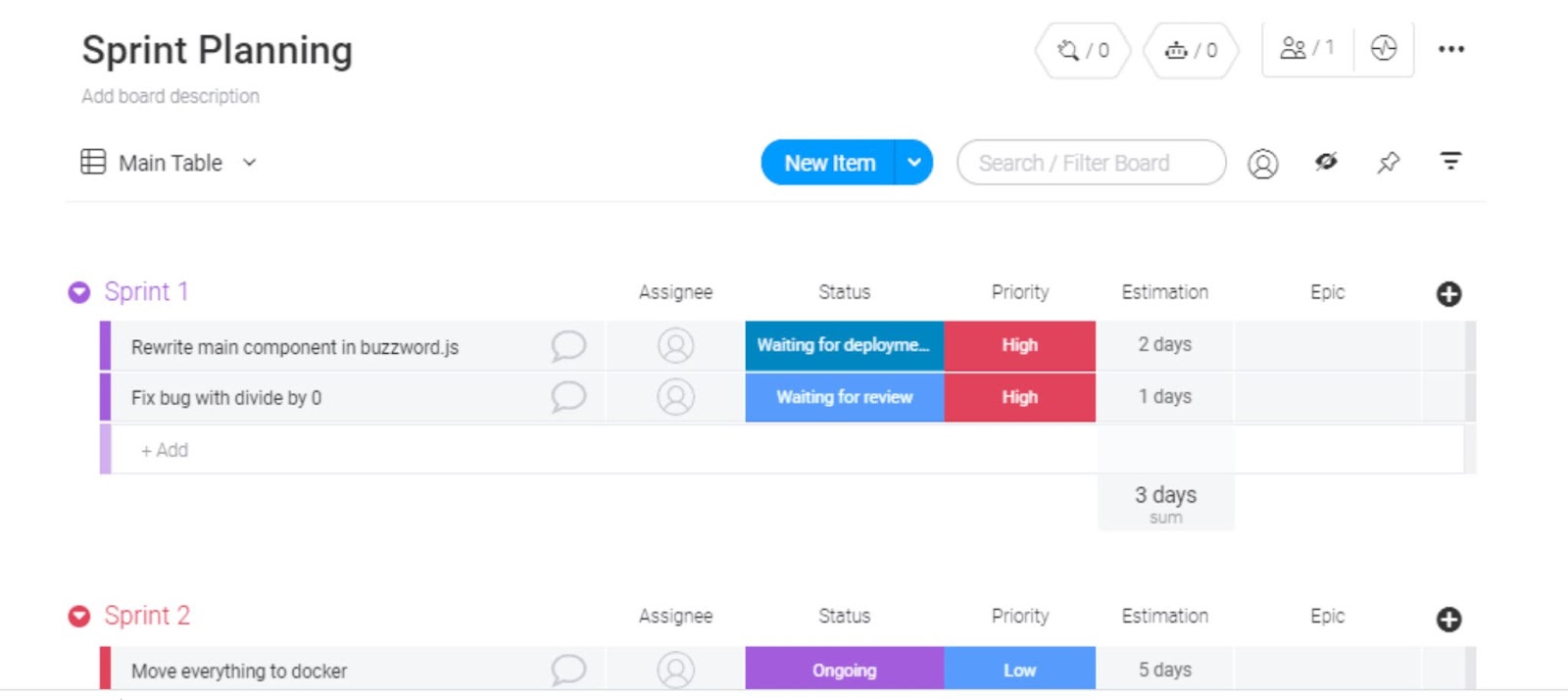
Task: Open the filter lines icon
Action: (1451, 161)
